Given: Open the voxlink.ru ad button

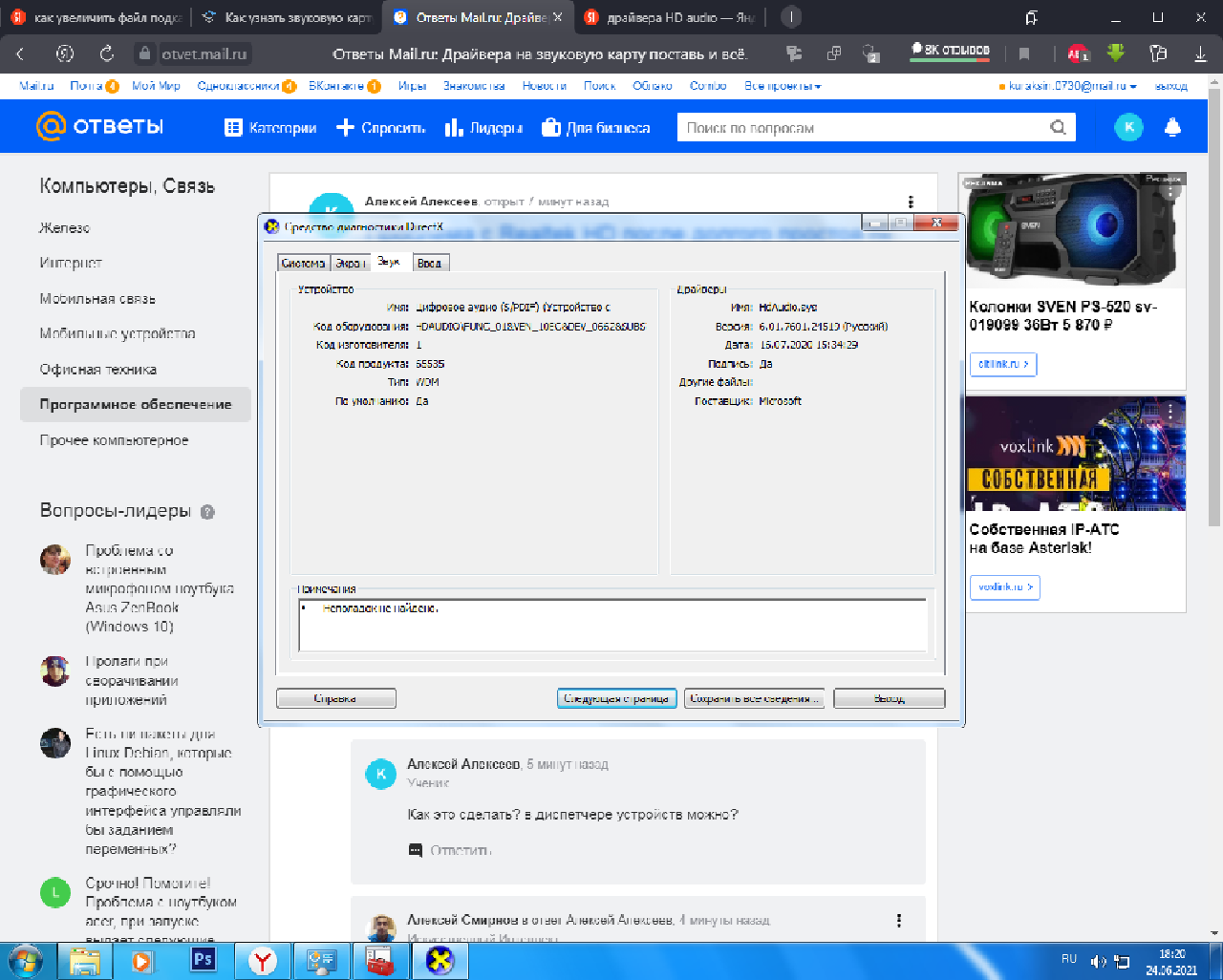Looking at the screenshot, I should (1005, 587).
